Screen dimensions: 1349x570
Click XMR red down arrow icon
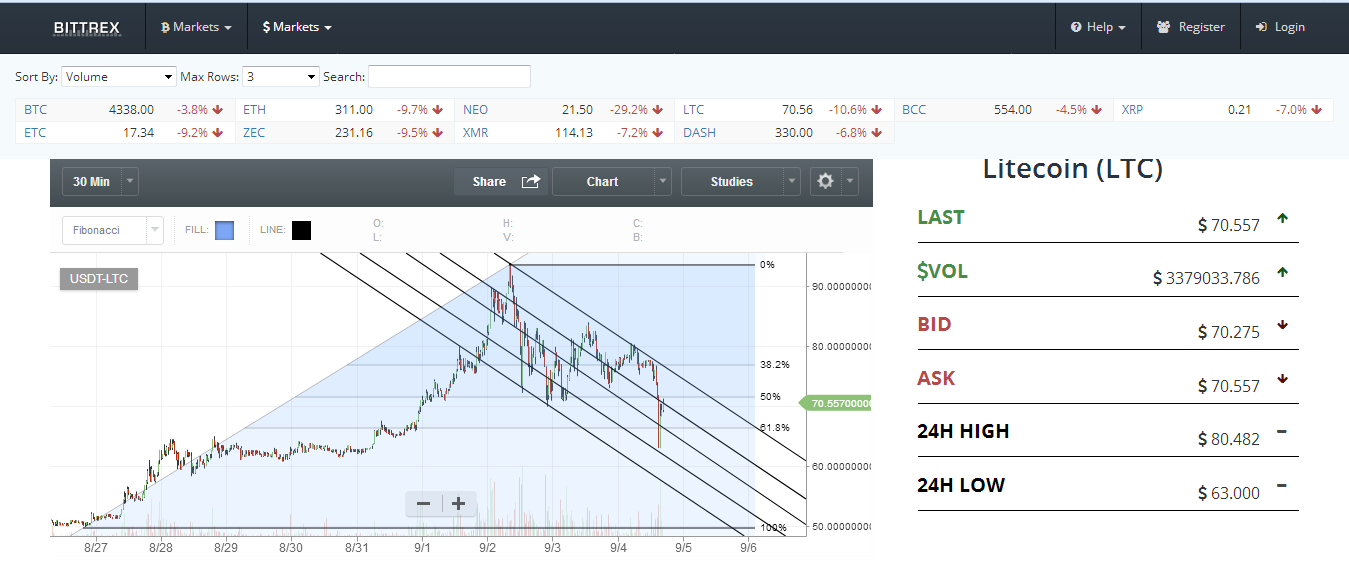[x=657, y=132]
